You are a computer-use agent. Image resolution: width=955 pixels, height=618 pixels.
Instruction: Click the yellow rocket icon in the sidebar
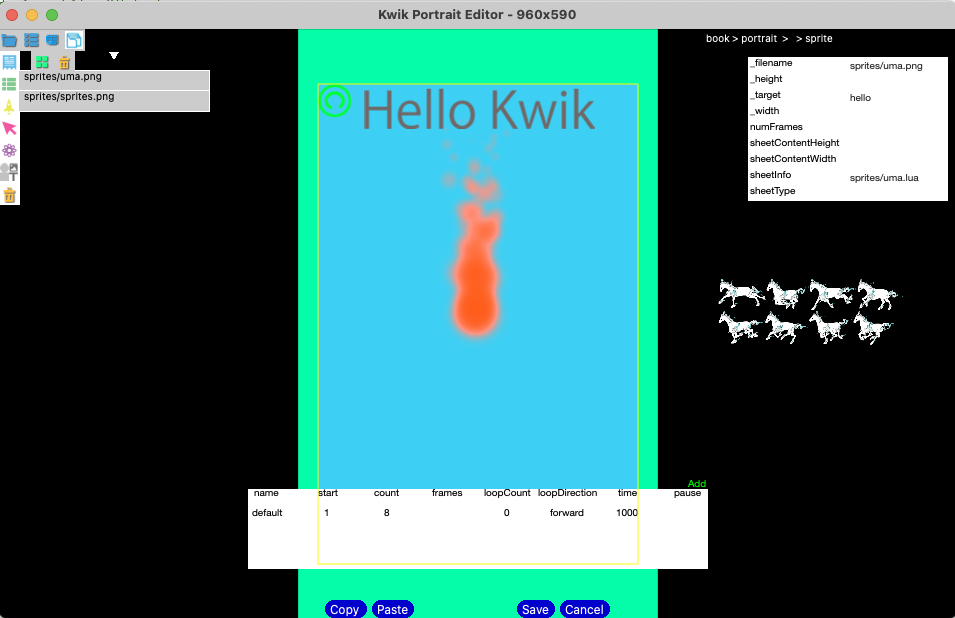pyautogui.click(x=9, y=107)
